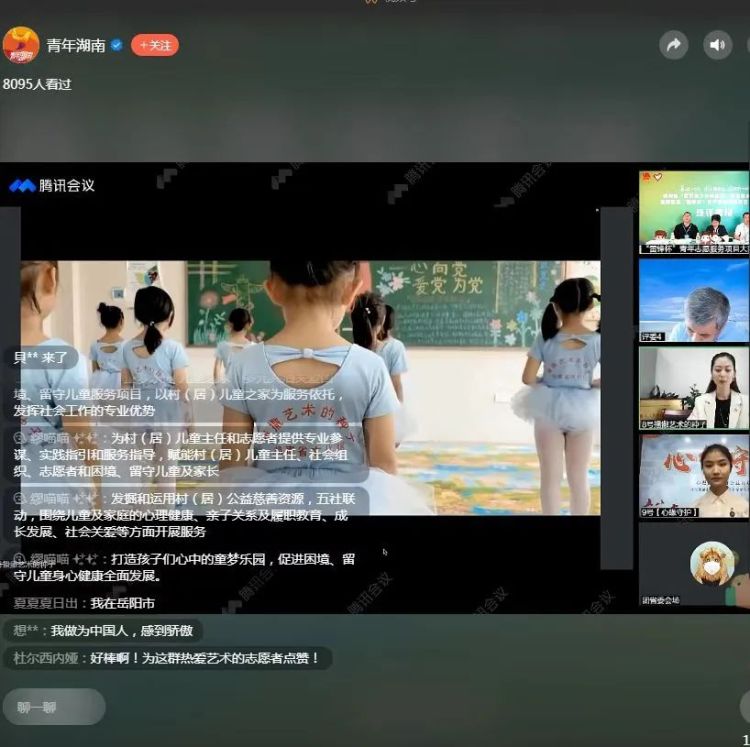Tap comment about 童梦乐园
750x747 pixels.
coord(185,567)
